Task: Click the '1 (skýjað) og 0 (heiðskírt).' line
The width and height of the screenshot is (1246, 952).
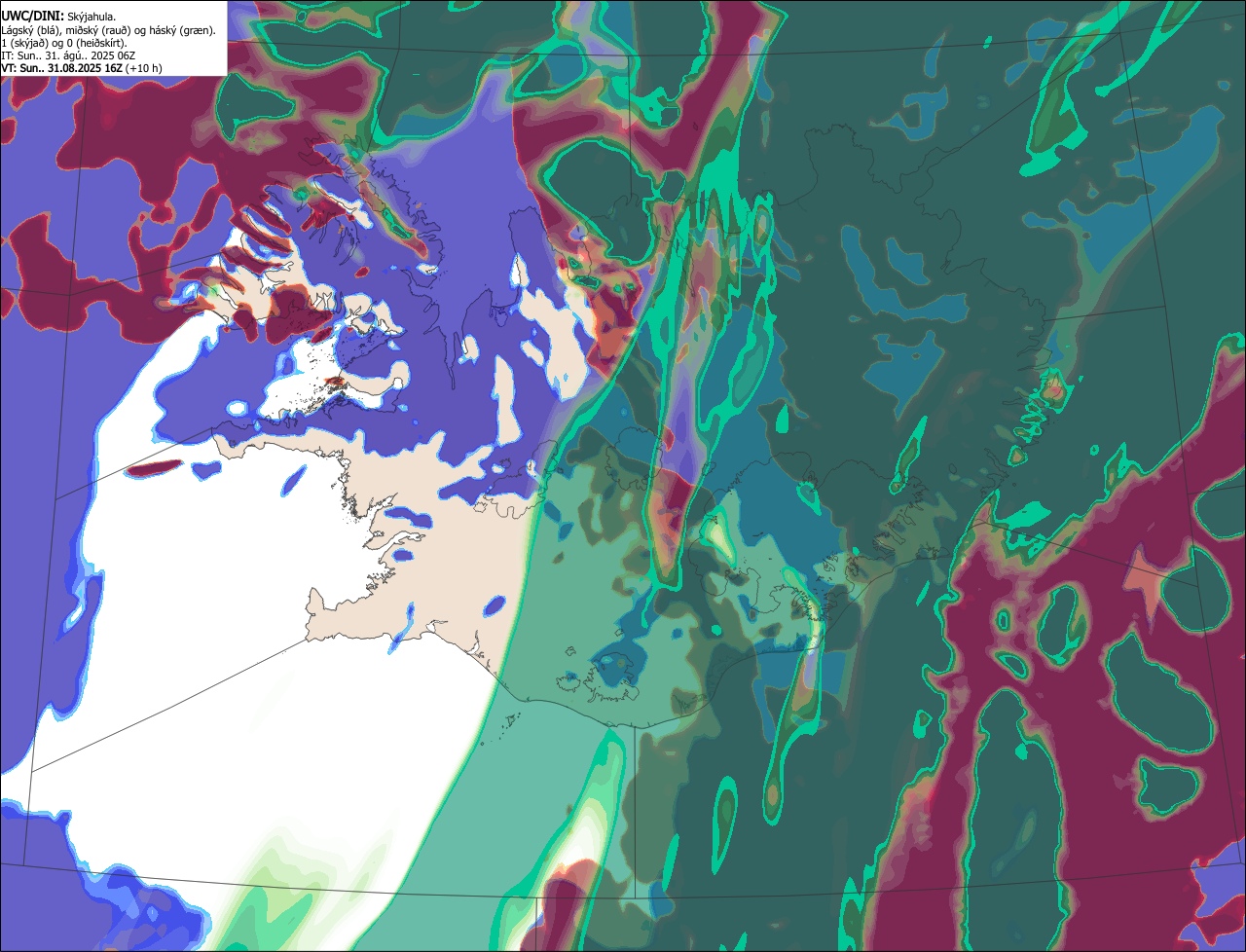Action: (64, 43)
